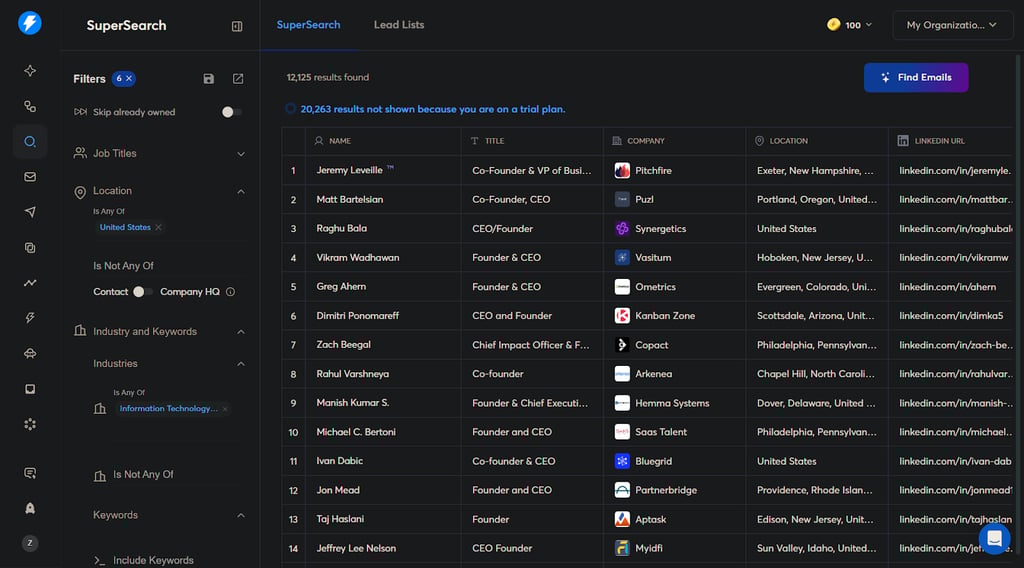Remove the United States location tag
The width and height of the screenshot is (1024, 568).
click(159, 227)
